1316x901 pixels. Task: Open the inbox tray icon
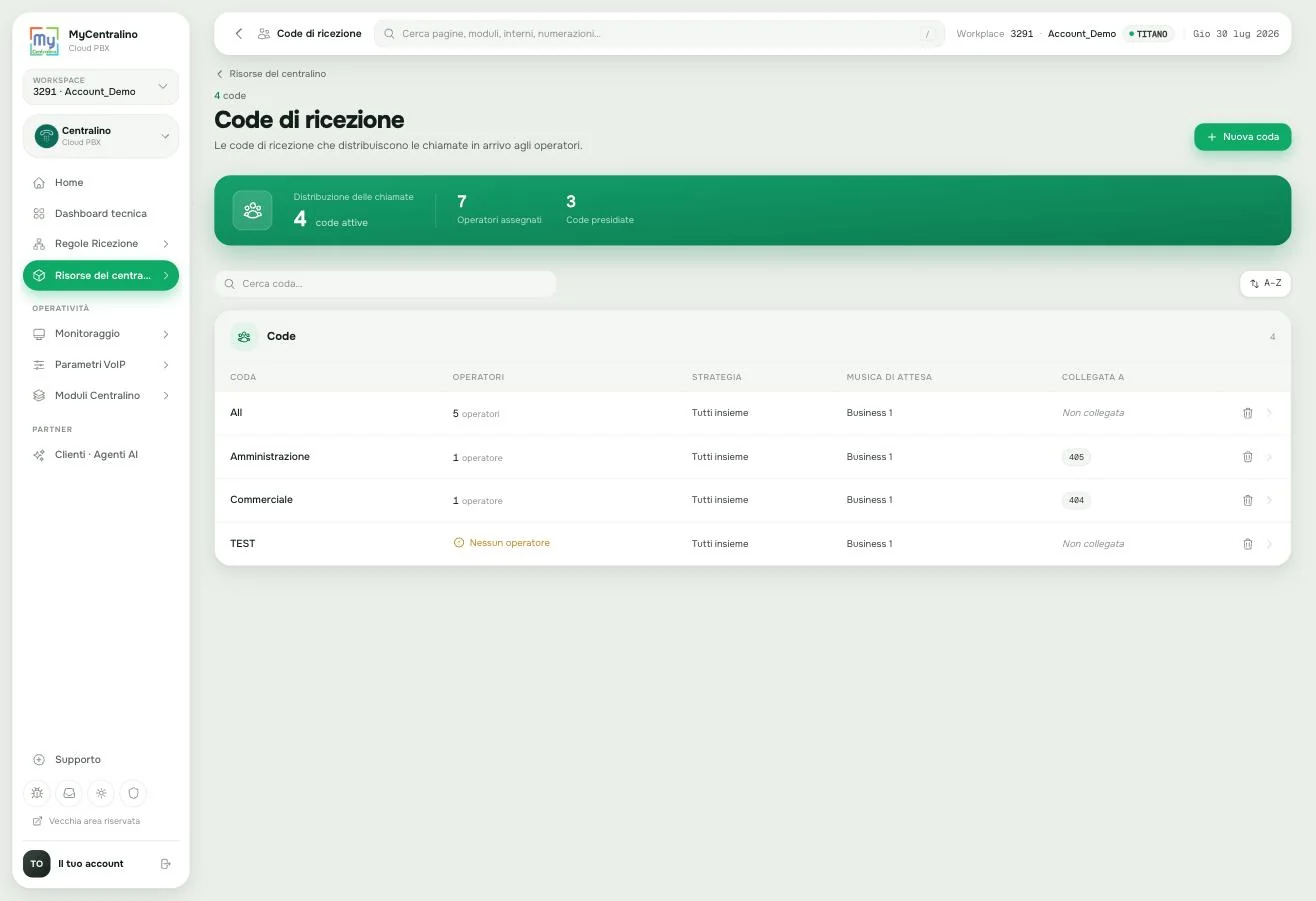(69, 793)
